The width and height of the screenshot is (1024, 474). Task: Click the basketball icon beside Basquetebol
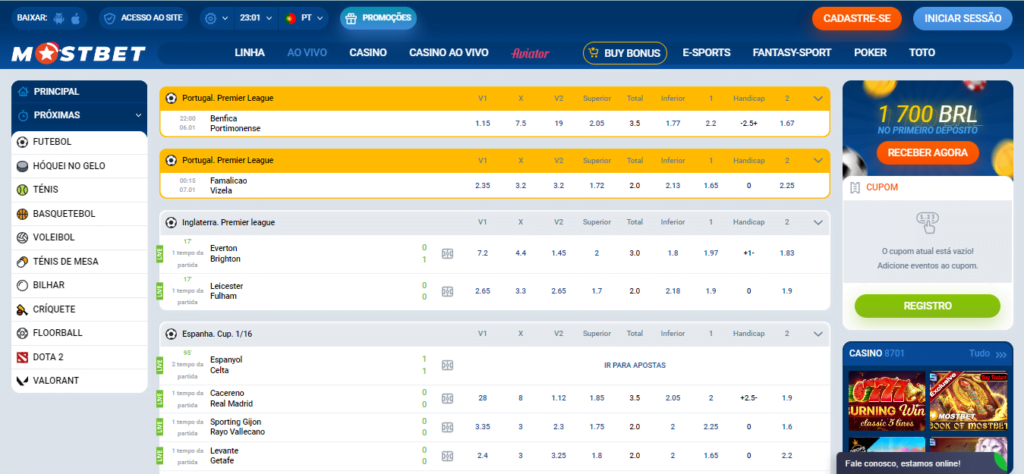tap(23, 213)
